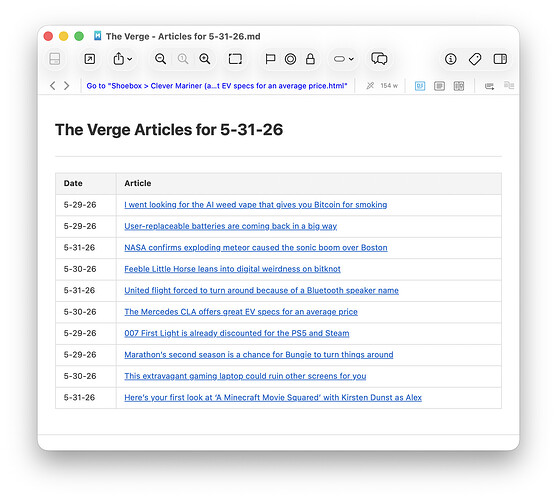Open 'NASA confirms exploding meteor' article link
Image resolution: width=556 pixels, height=500 pixels.
[256, 248]
